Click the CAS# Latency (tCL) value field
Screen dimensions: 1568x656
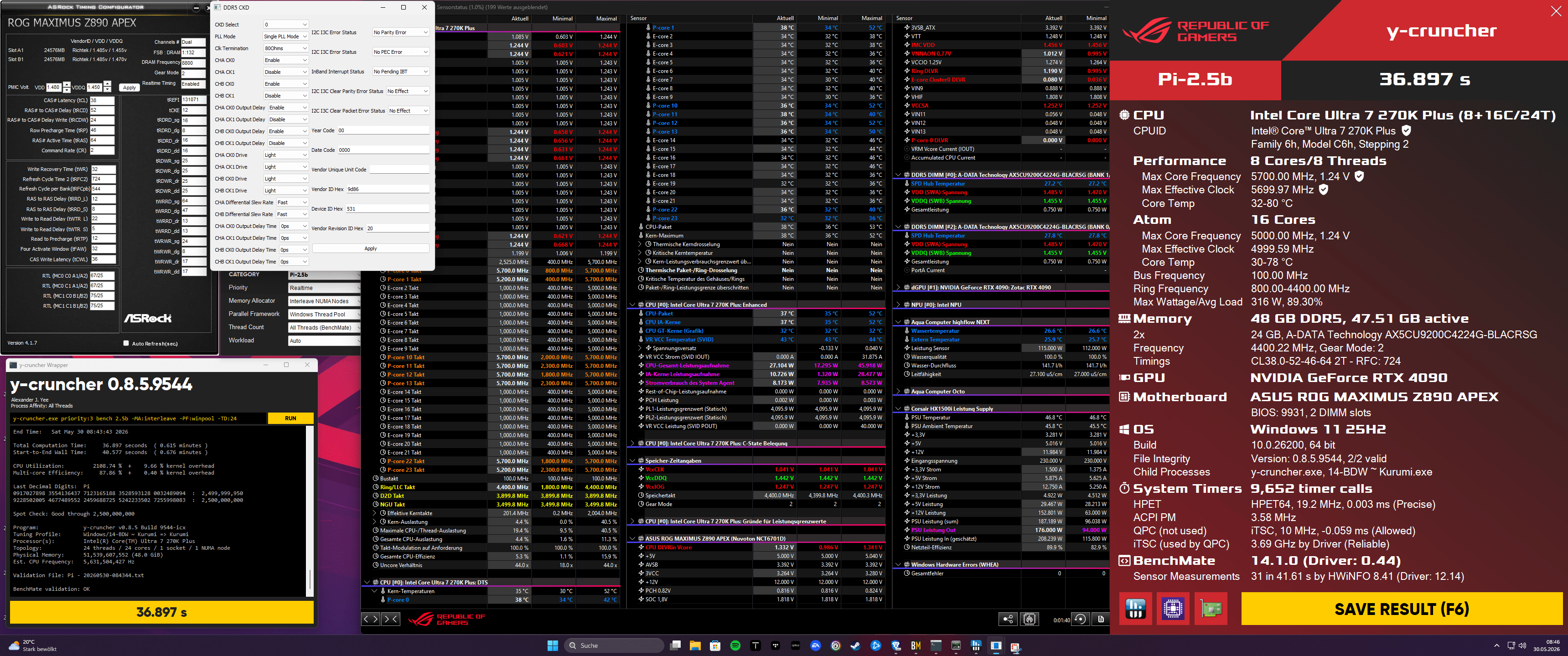click(102, 100)
